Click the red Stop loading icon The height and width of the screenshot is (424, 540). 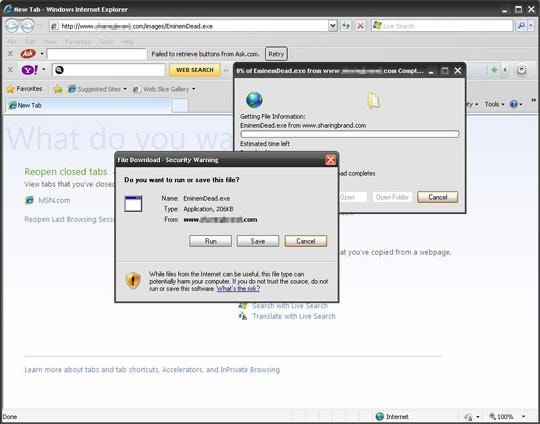click(x=360, y=26)
